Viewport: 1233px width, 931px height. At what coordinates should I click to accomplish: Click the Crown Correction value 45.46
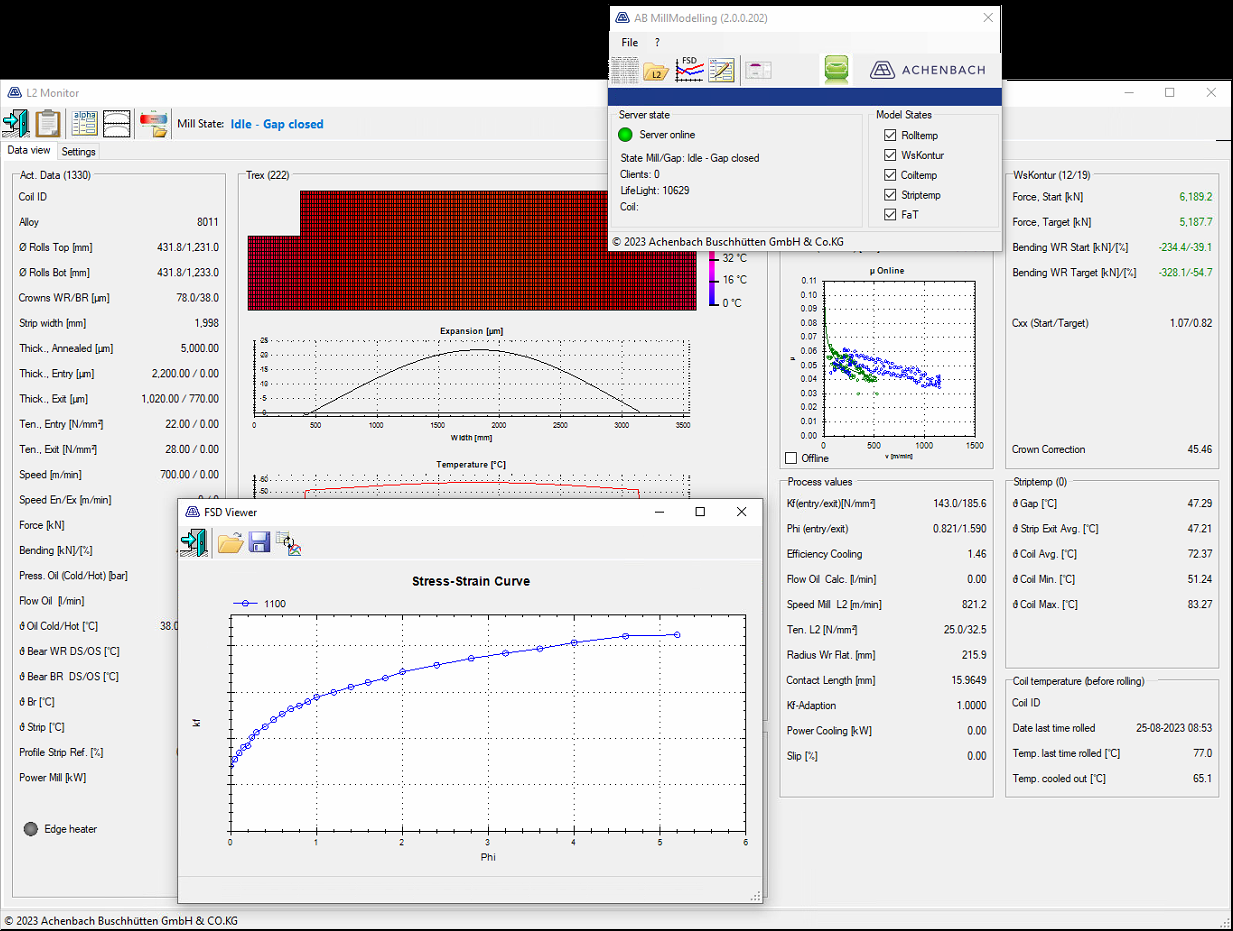pyautogui.click(x=1198, y=449)
